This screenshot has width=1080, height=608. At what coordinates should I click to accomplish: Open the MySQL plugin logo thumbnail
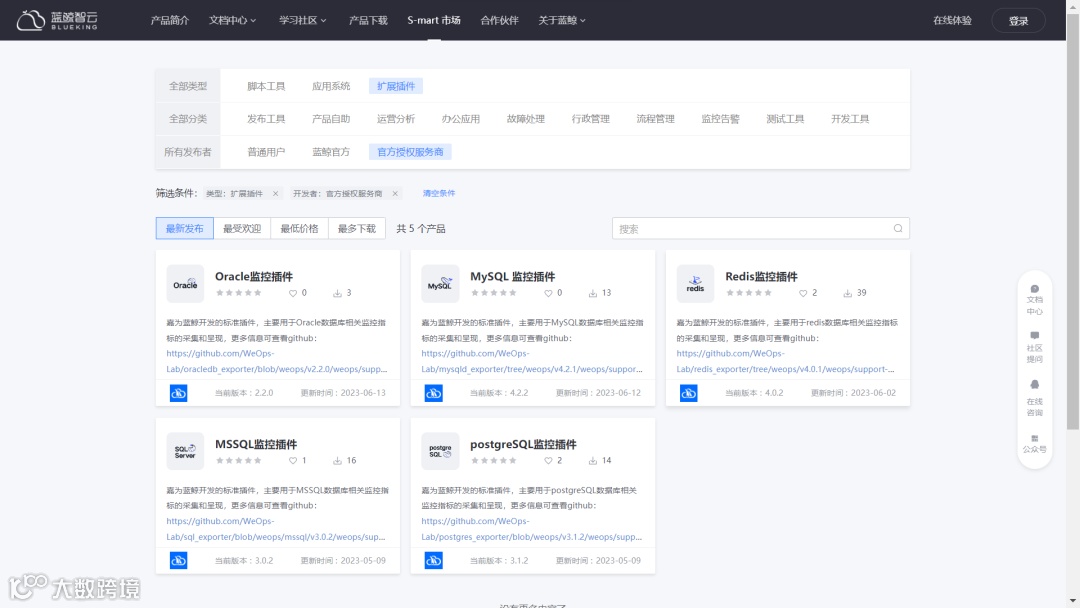440,284
